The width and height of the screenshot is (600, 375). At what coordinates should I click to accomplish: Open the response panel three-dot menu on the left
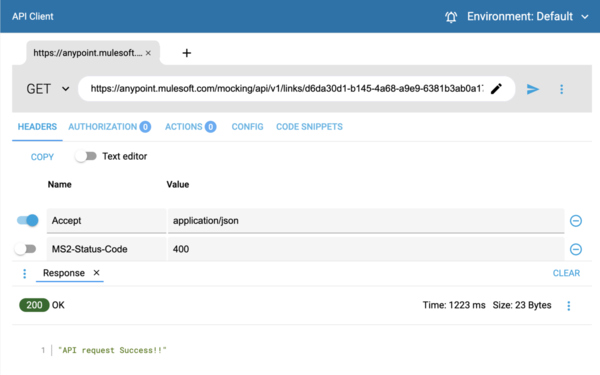(24, 273)
